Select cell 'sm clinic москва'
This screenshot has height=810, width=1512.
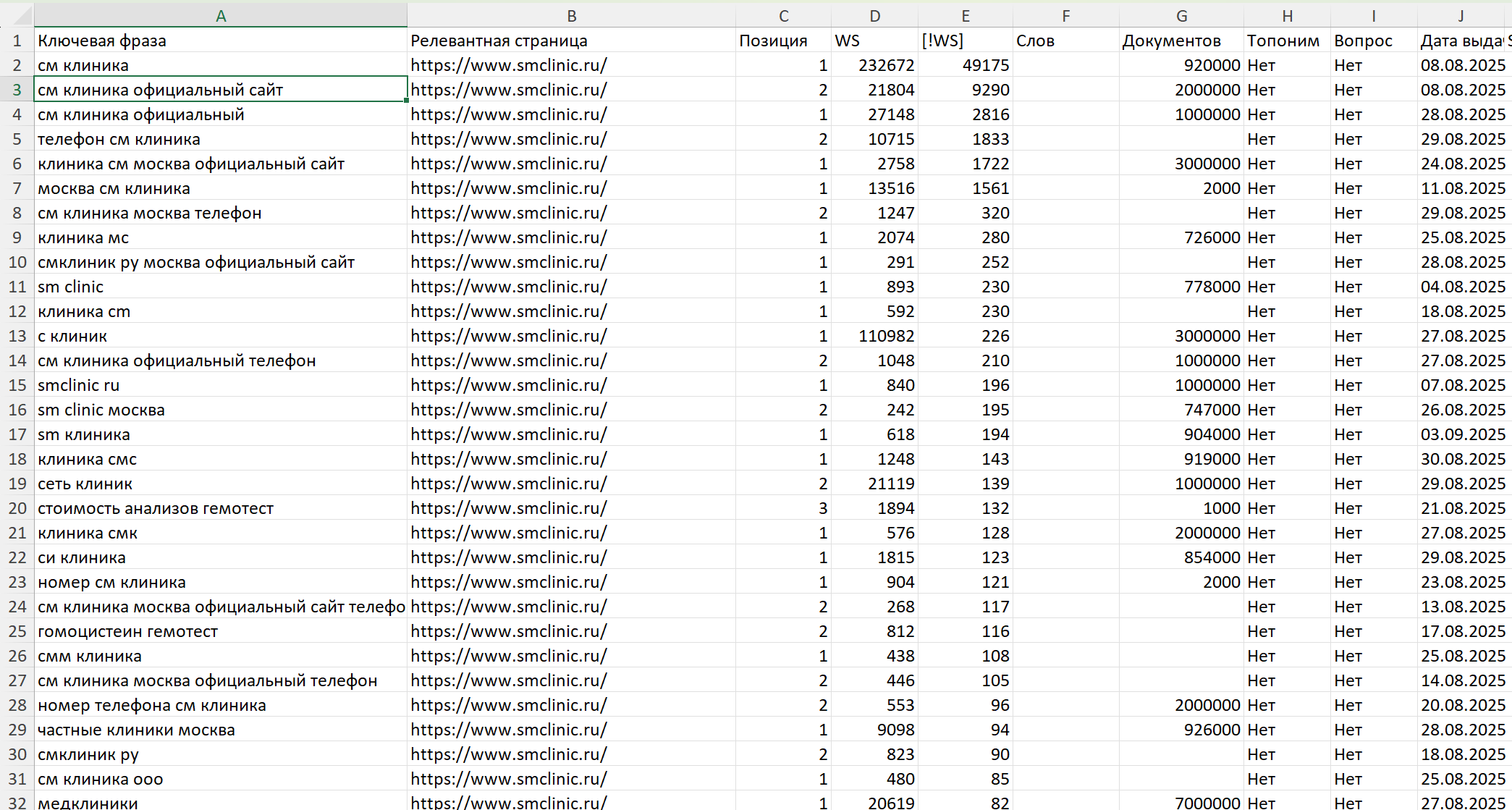[x=221, y=410]
